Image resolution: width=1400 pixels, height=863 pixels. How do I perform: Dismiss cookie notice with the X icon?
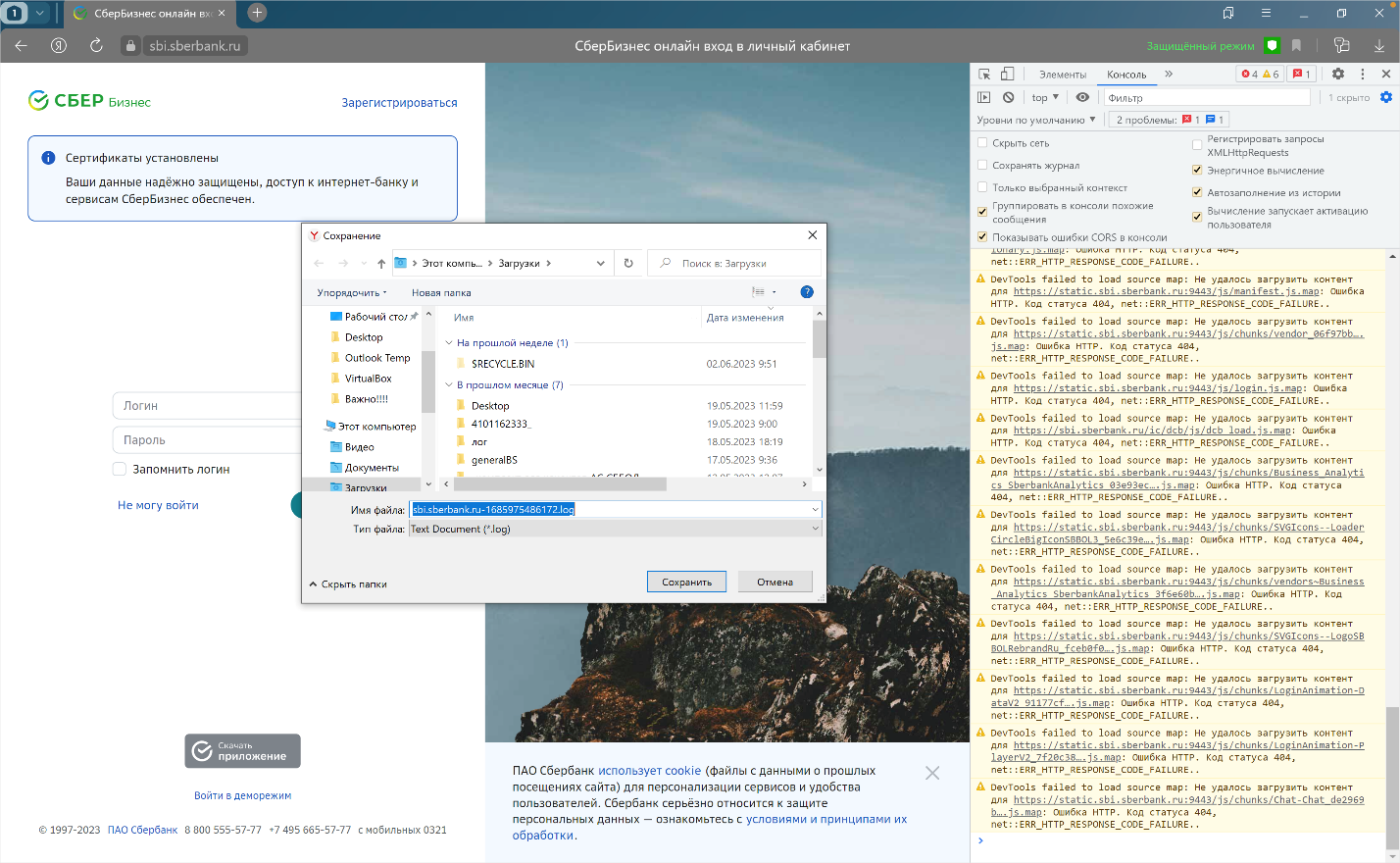(932, 773)
